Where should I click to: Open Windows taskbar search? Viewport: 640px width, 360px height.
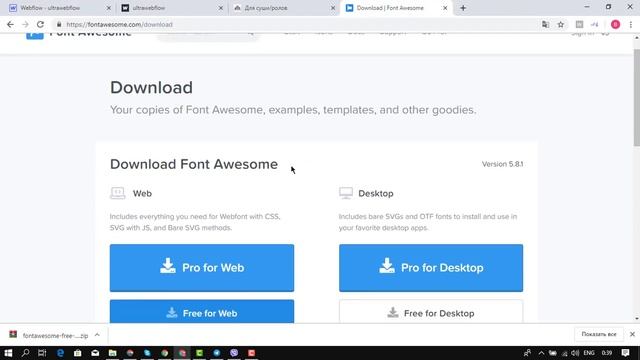tap(25, 353)
